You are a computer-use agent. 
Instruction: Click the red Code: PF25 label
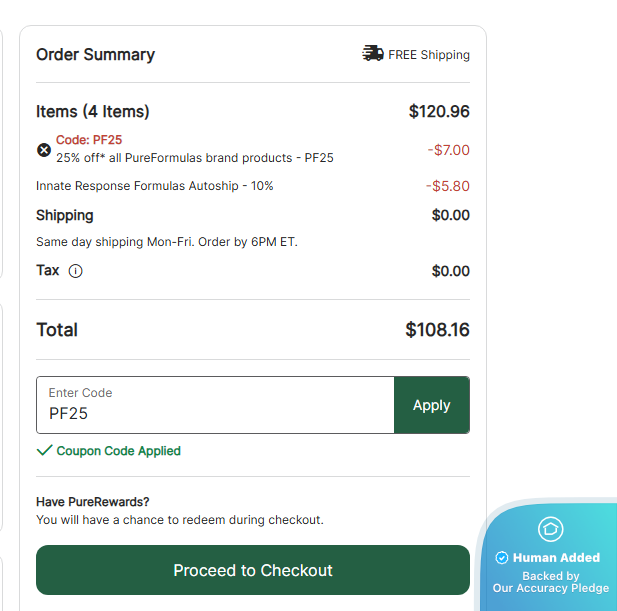[x=89, y=140]
